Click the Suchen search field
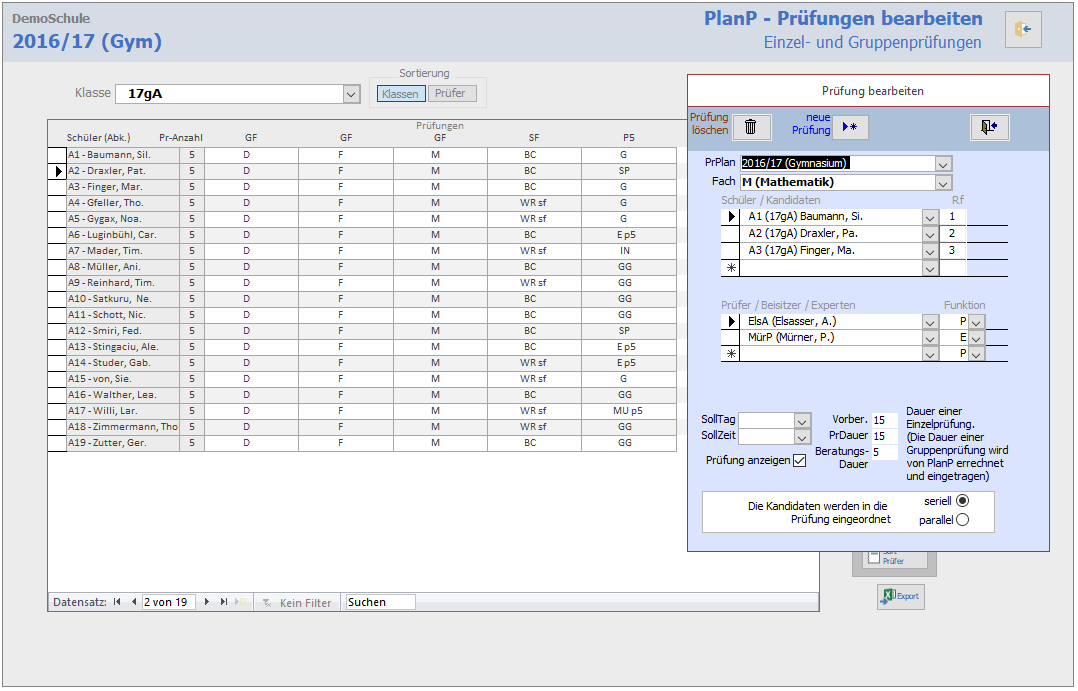The height and width of the screenshot is (691, 1078). click(380, 602)
